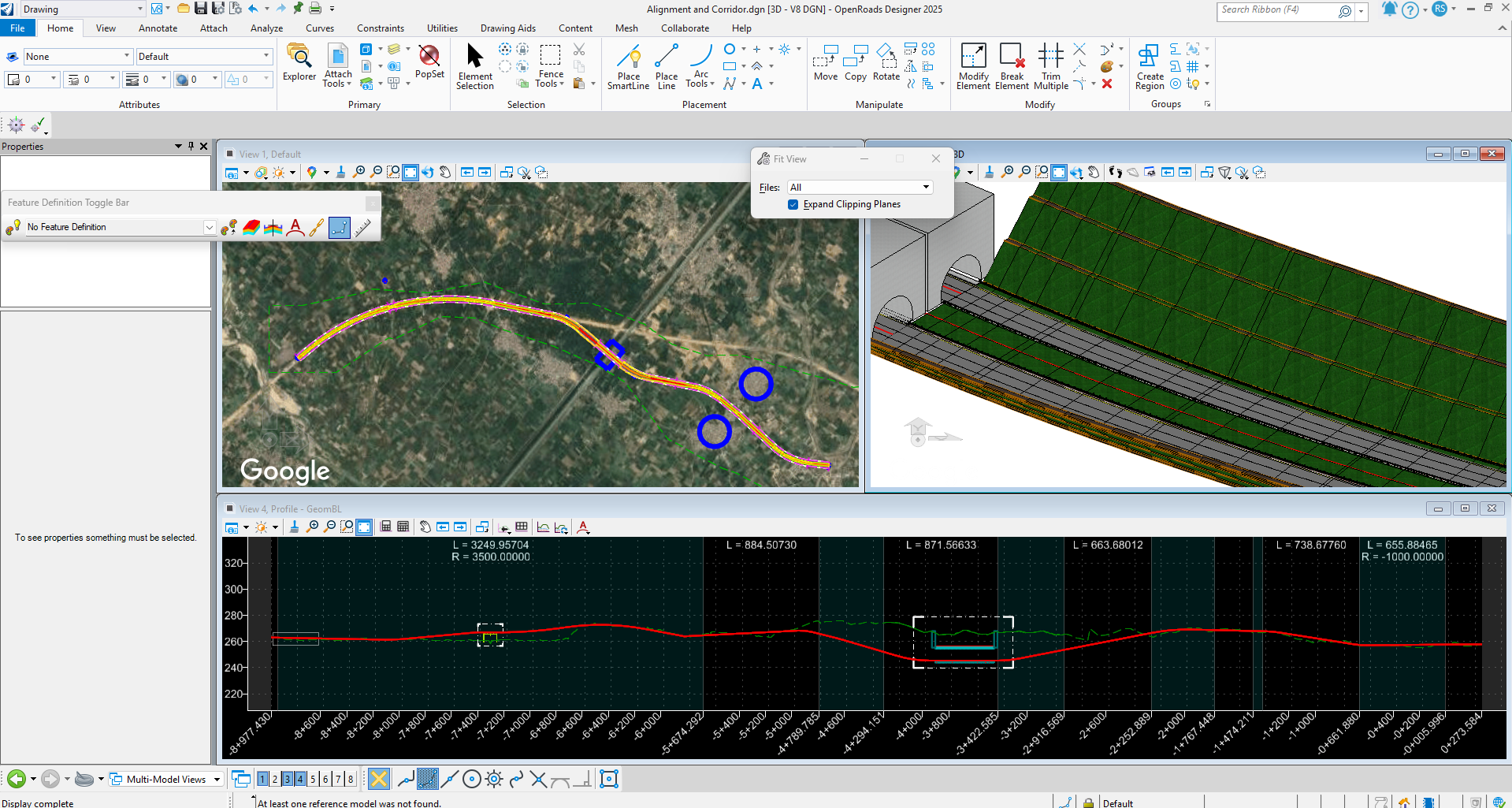This screenshot has width=1512, height=808.
Task: Expand the No Feature Definition dropdown
Action: 210,228
